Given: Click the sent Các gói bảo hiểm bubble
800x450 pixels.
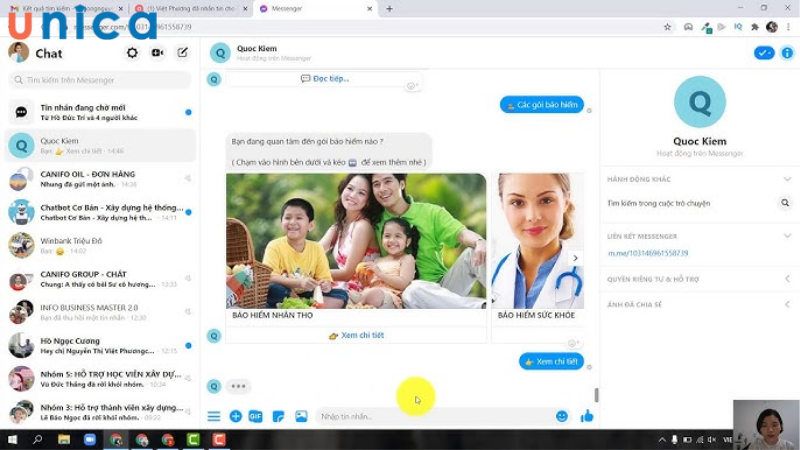Looking at the screenshot, I should pyautogui.click(x=542, y=105).
